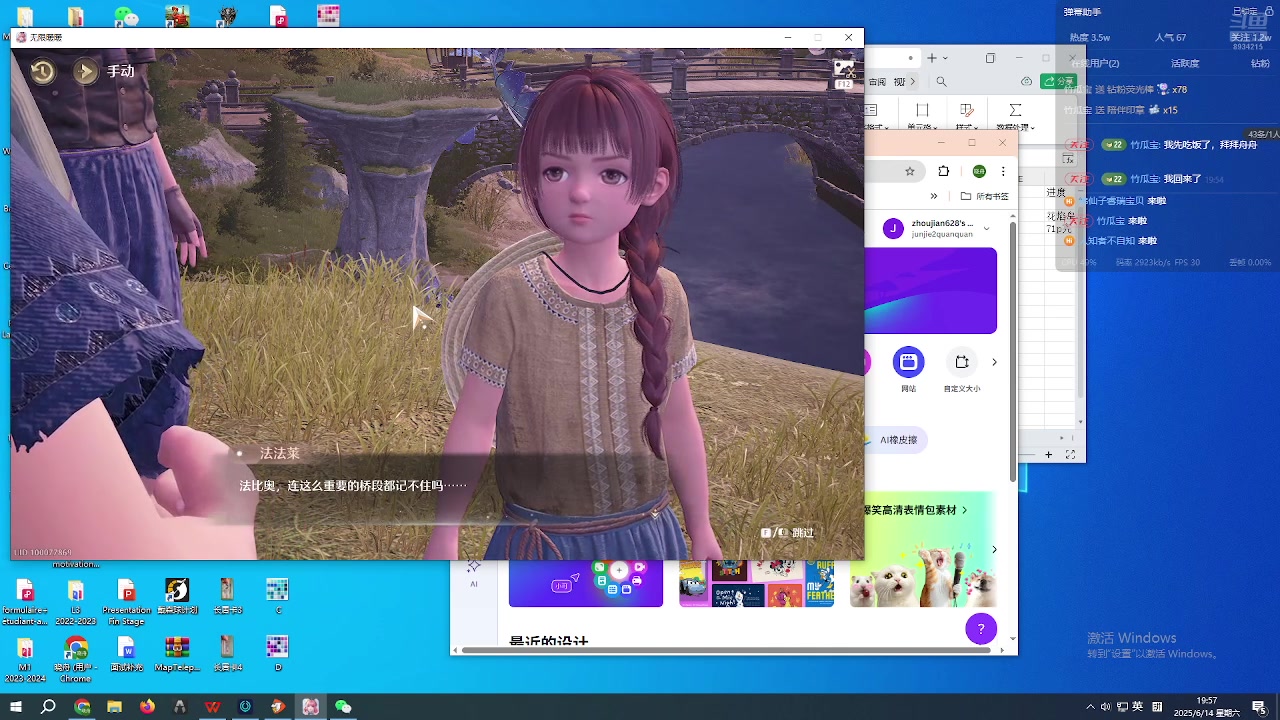Click the cloud sync icon in WPS
Viewport: 1280px width, 720px height.
(1027, 81)
